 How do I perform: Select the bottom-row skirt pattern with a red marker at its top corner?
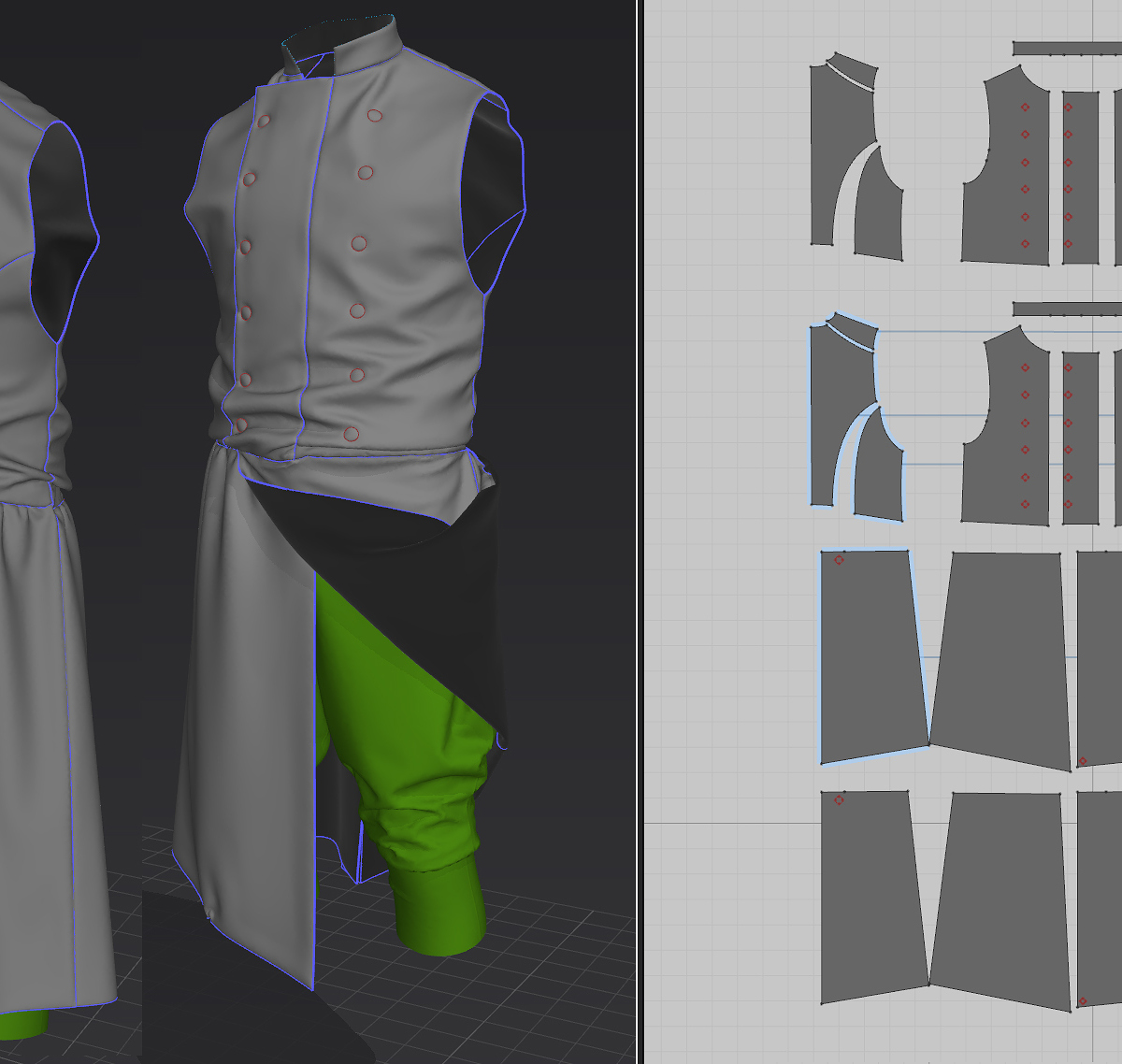[870, 896]
